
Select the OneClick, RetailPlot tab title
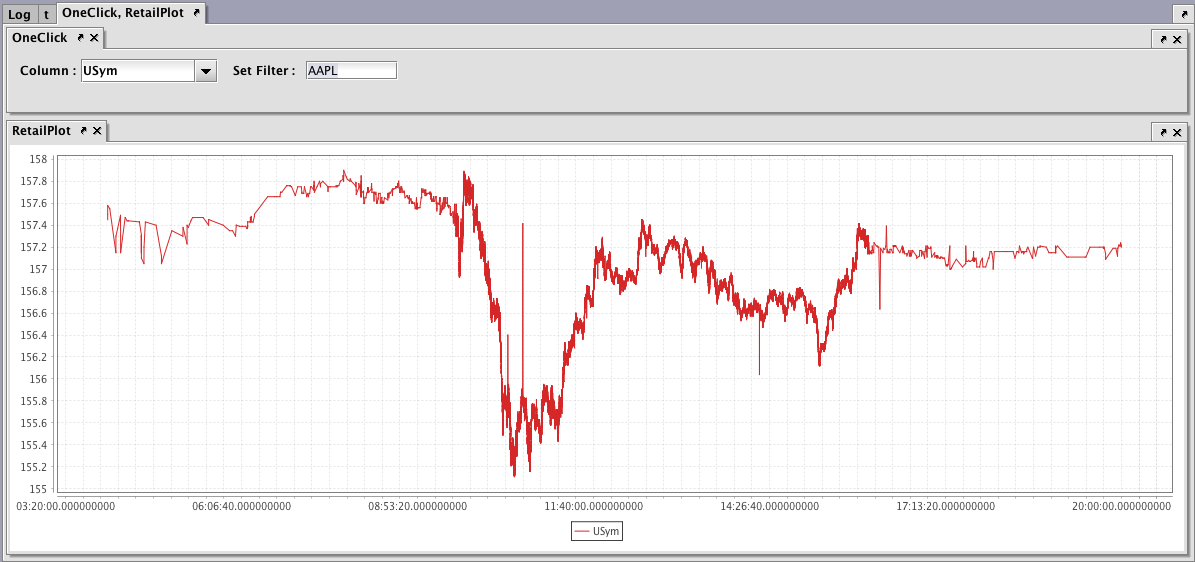click(122, 13)
